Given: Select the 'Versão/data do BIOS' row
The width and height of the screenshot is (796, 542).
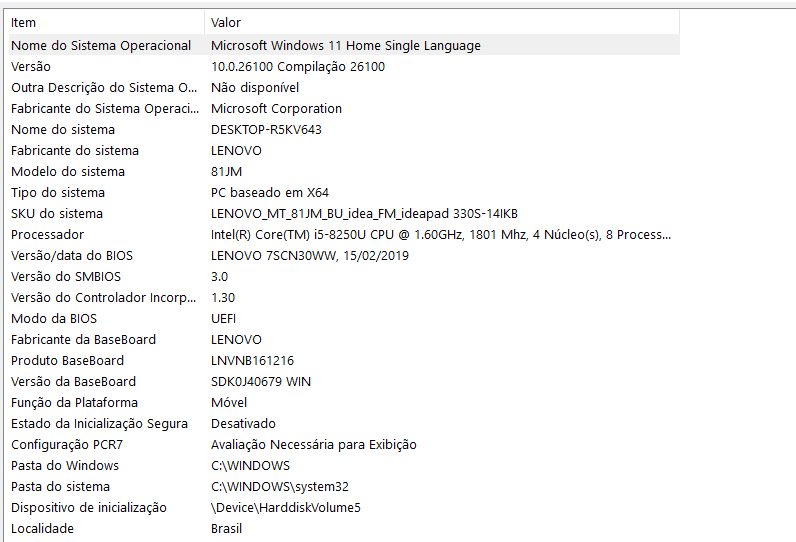Looking at the screenshot, I should point(344,255).
